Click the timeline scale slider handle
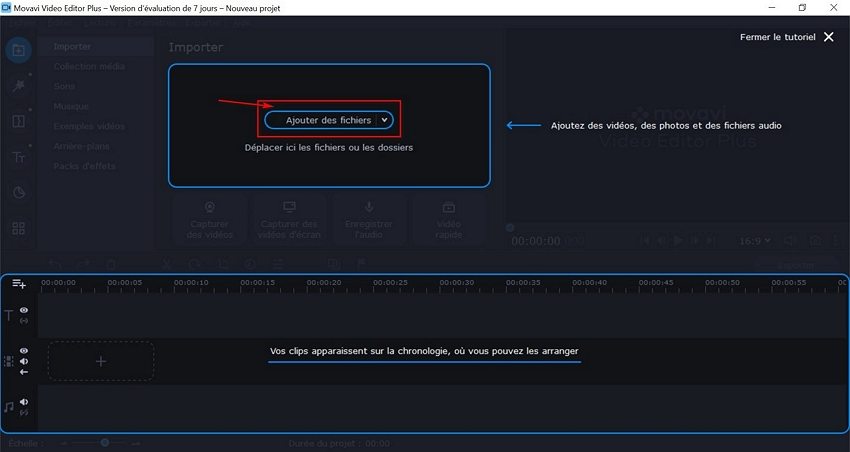Image resolution: width=850 pixels, height=452 pixels. [x=105, y=443]
